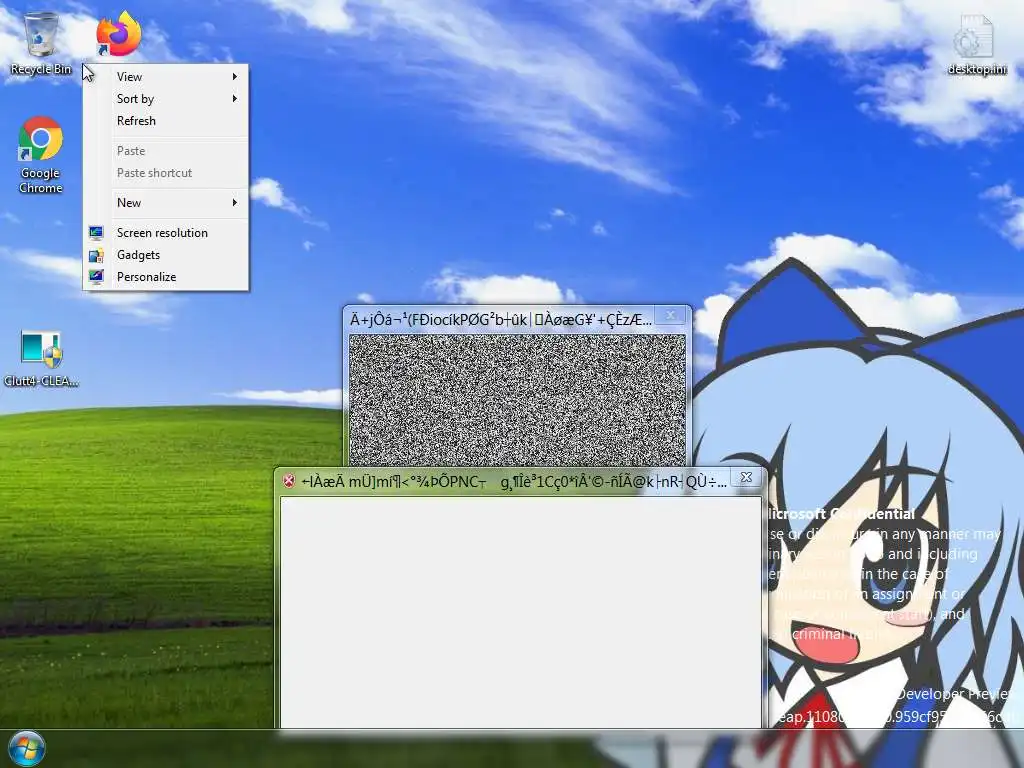Click the Screen resolution monitor icon
This screenshot has height=768, width=1024.
pyautogui.click(x=96, y=232)
